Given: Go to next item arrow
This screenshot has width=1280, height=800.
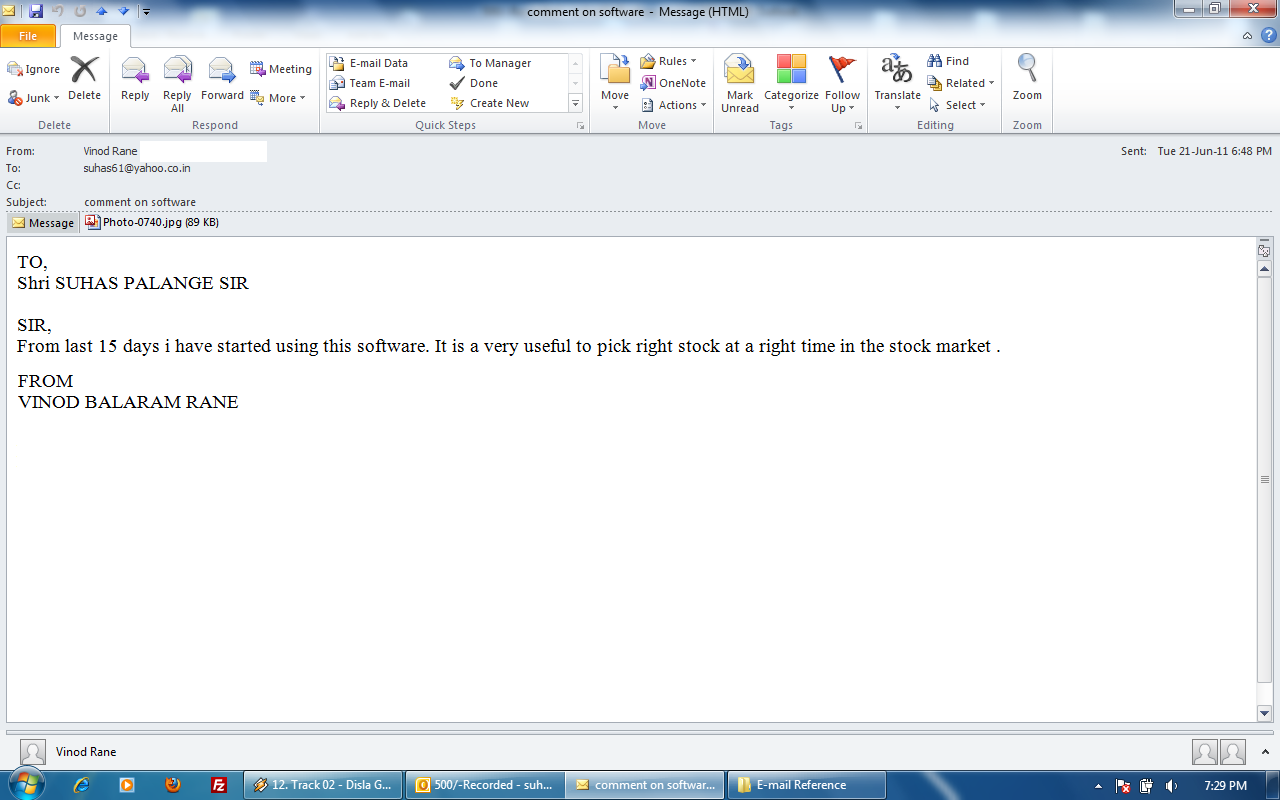Looking at the screenshot, I should click(x=124, y=11).
